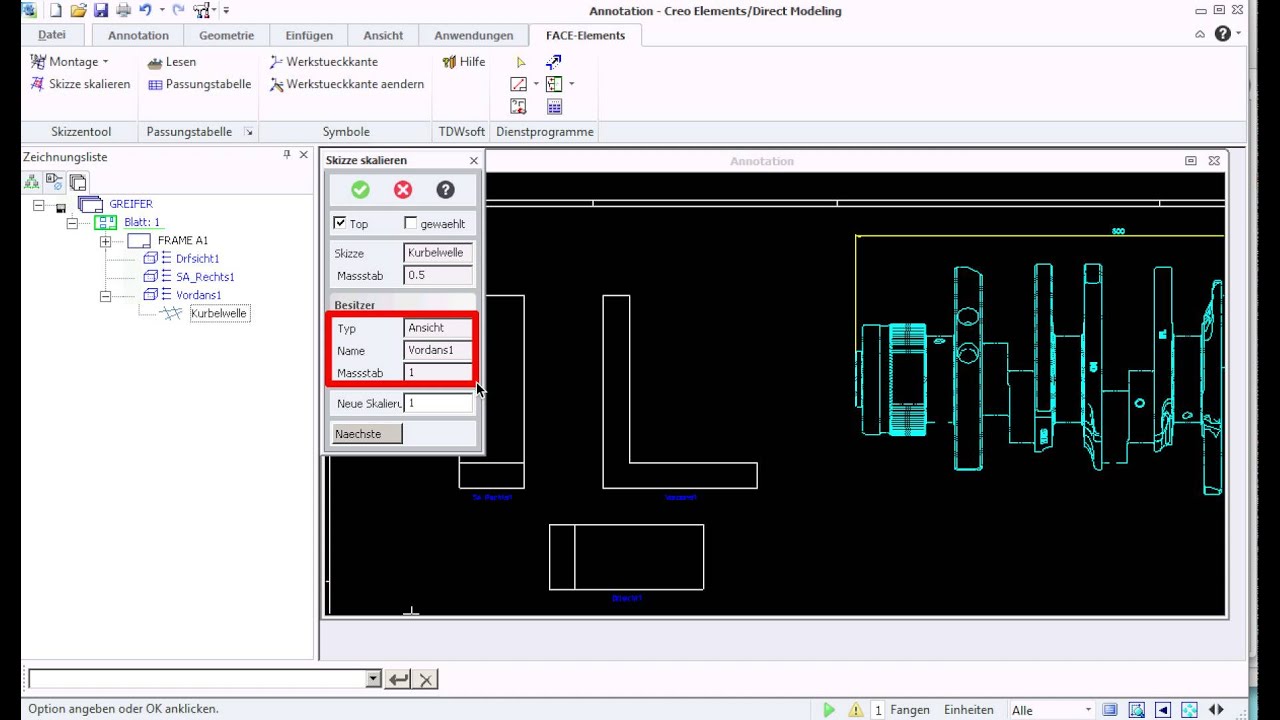Image resolution: width=1280 pixels, height=720 pixels.
Task: Click the Skizze field showing Kurbelwelle
Action: (x=438, y=253)
